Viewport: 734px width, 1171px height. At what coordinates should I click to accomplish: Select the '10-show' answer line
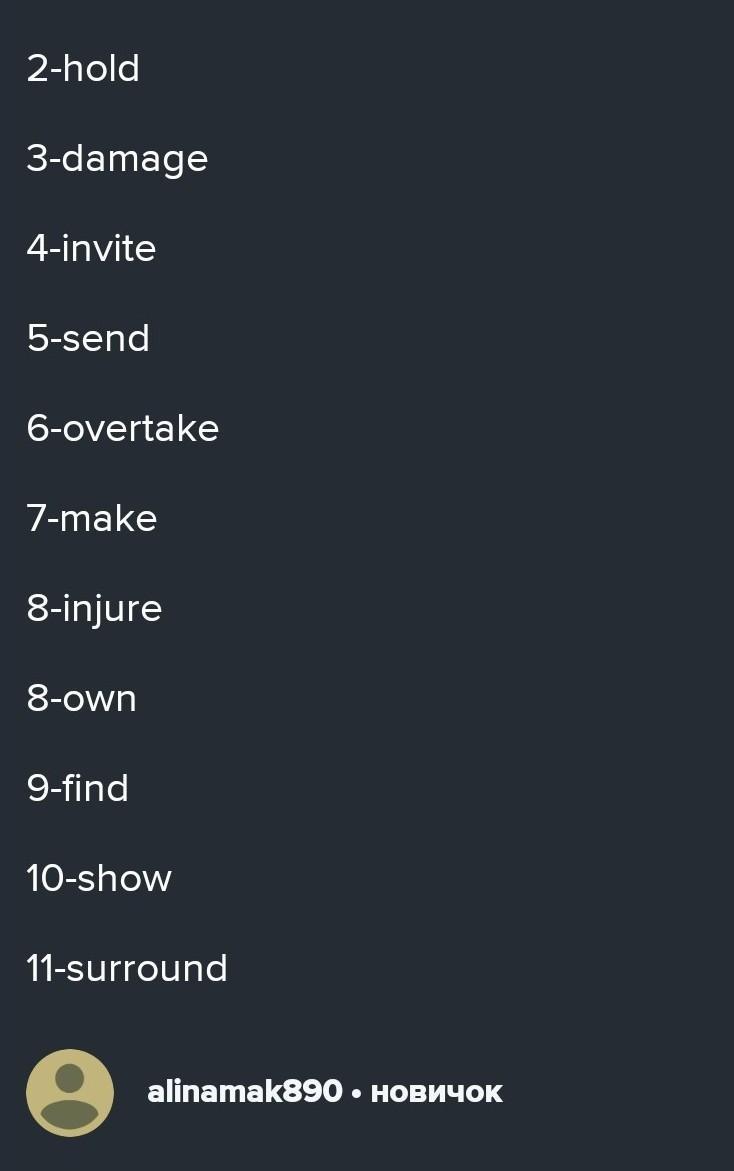[x=99, y=879]
